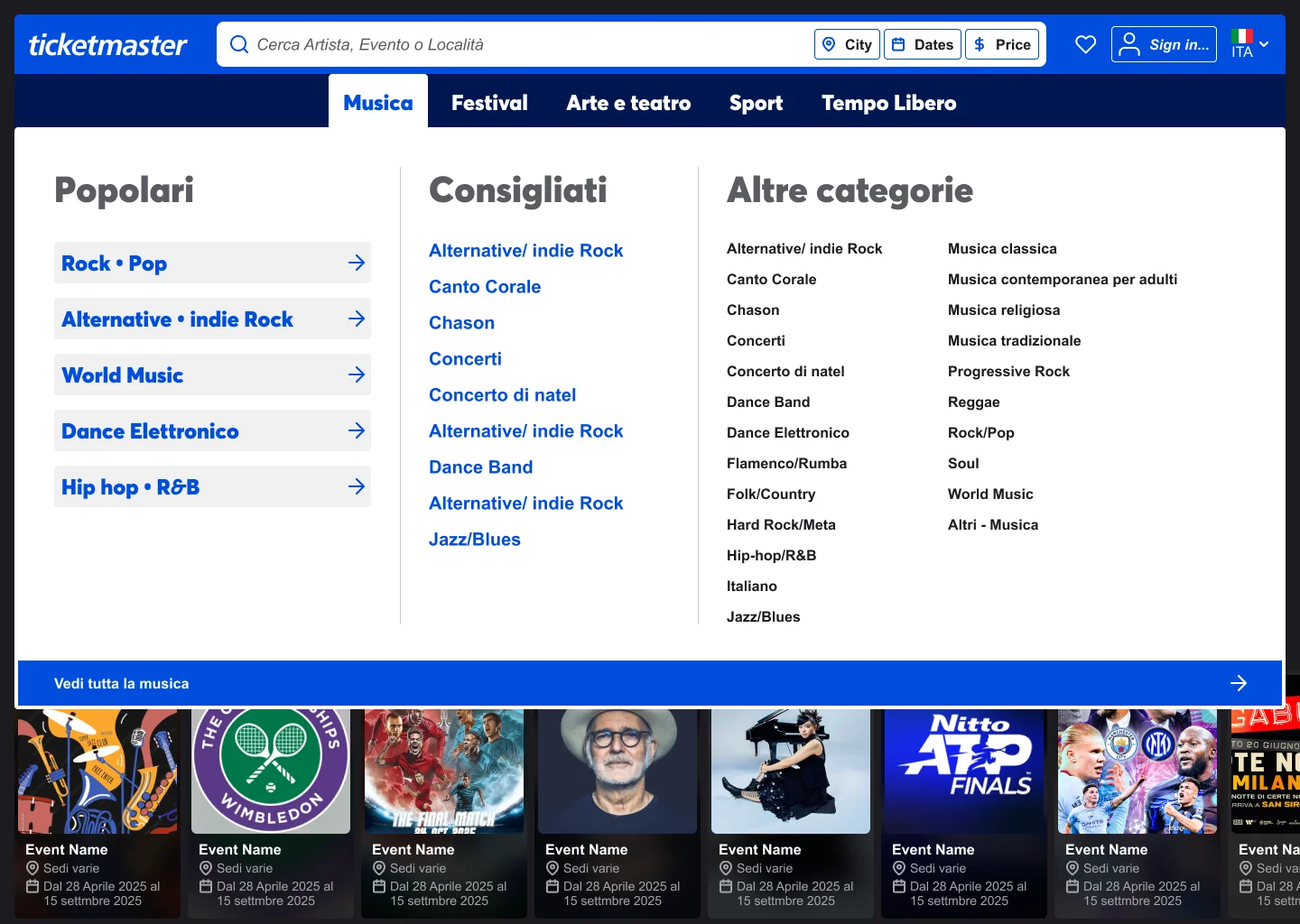Select the Musica tab
The image size is (1300, 924).
click(378, 102)
